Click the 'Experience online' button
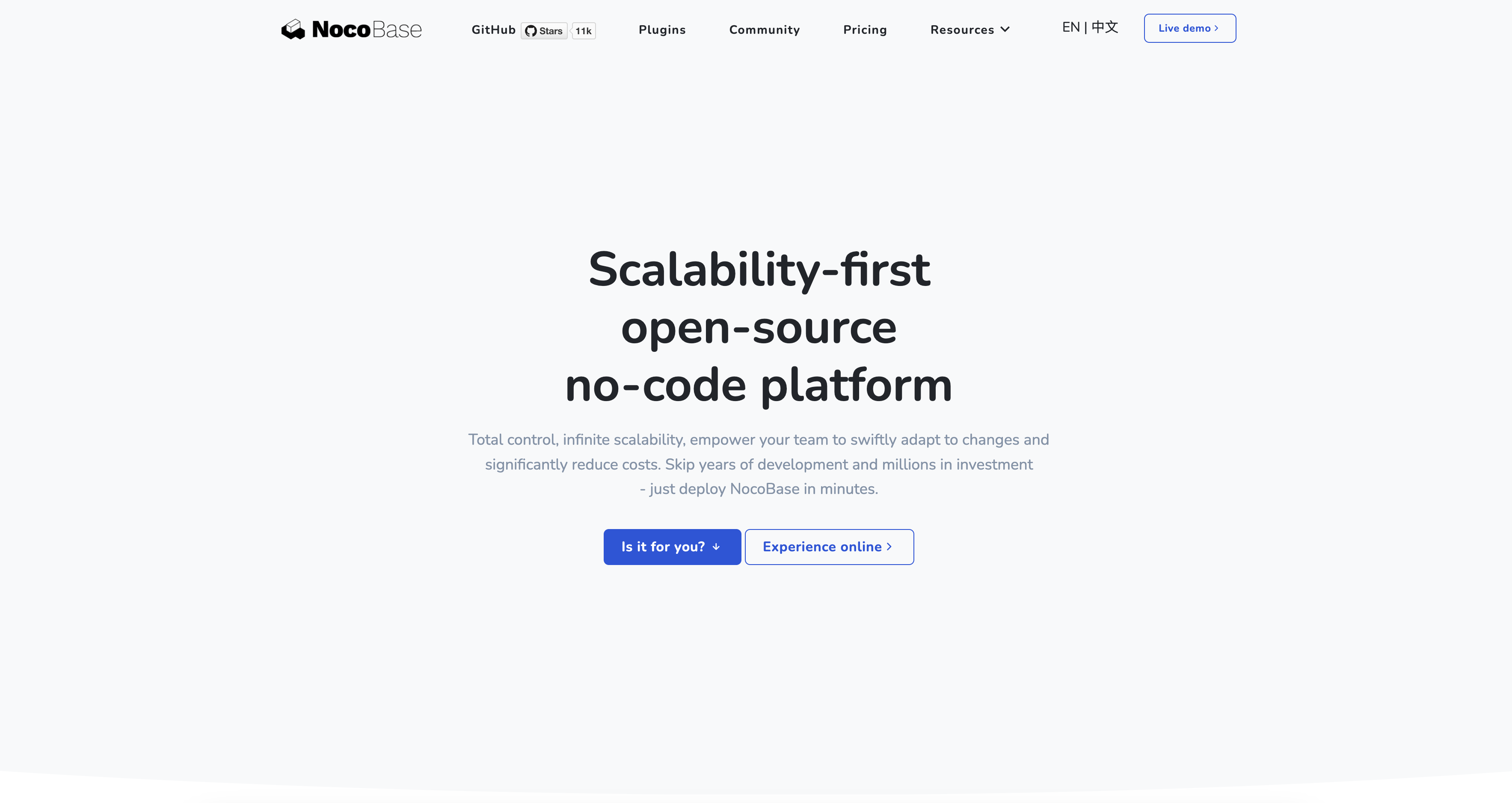The height and width of the screenshot is (803, 1512). click(x=829, y=546)
